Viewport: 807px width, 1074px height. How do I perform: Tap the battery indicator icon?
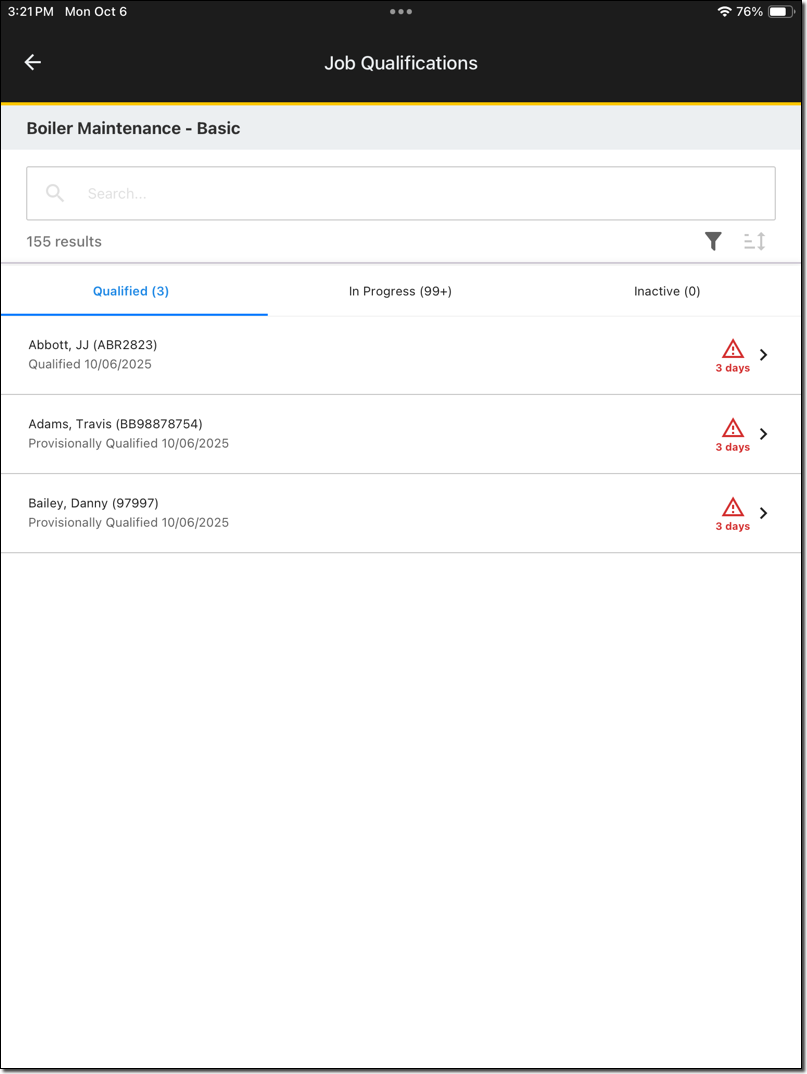point(780,12)
